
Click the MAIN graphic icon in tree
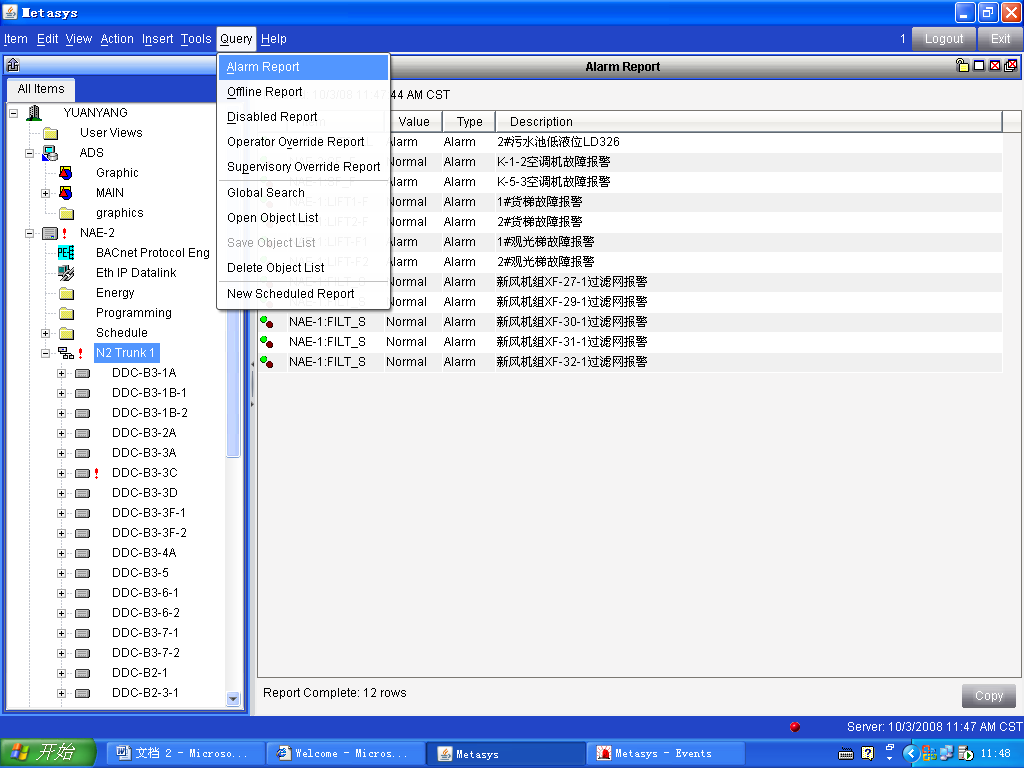pyautogui.click(x=66, y=193)
